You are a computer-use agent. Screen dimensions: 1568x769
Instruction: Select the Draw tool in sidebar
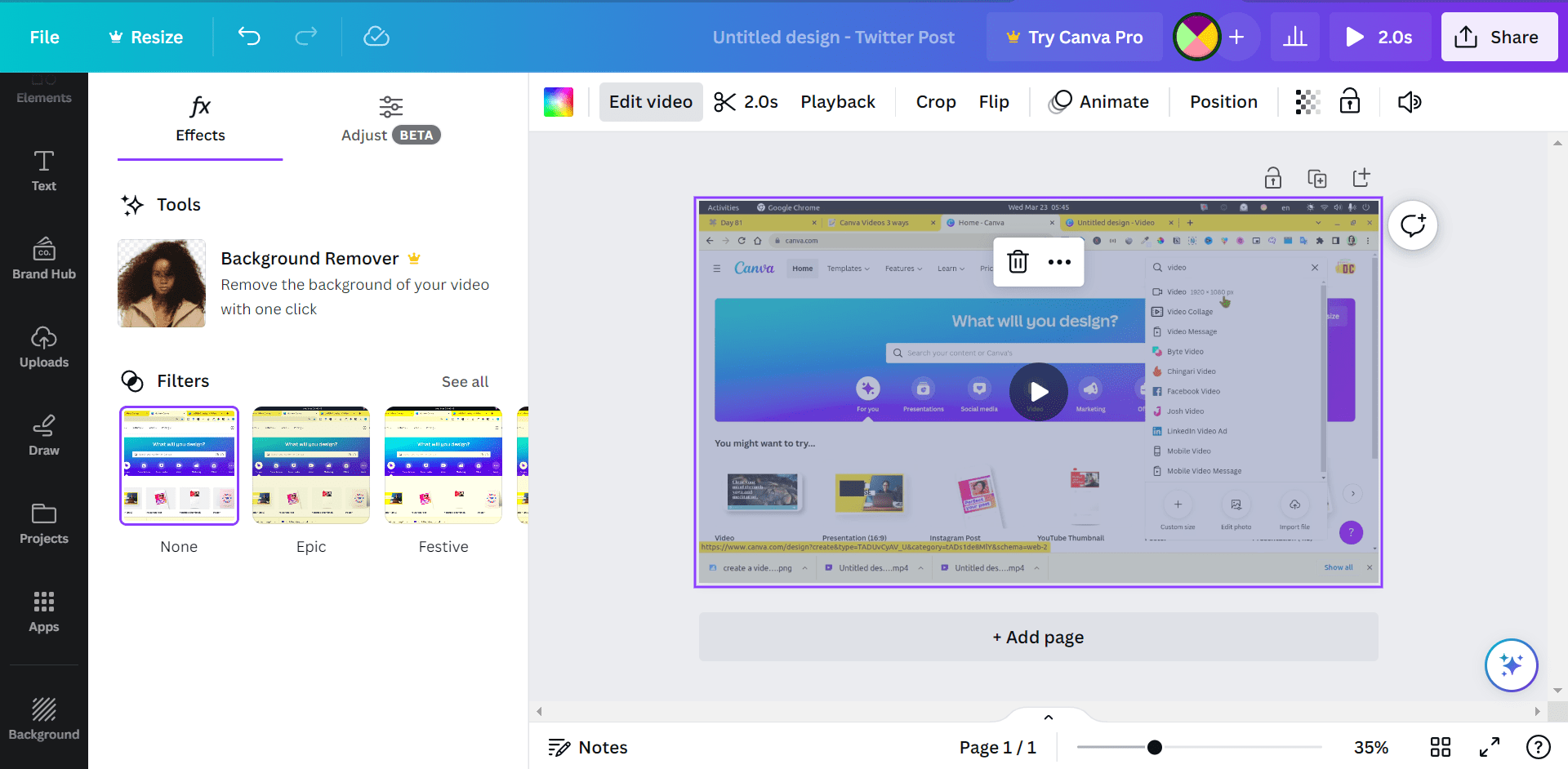pyautogui.click(x=44, y=436)
